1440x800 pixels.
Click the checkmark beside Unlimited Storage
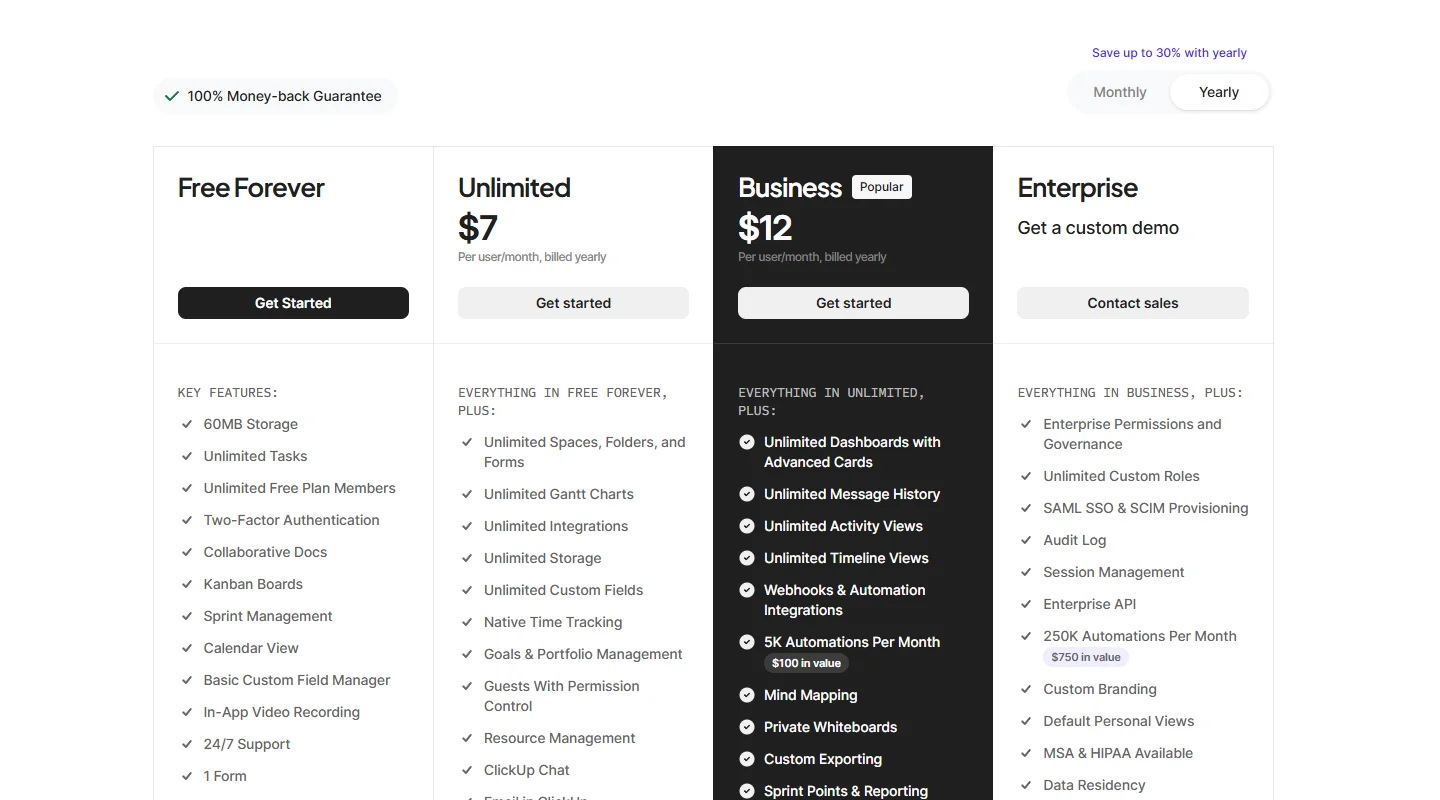pos(467,558)
